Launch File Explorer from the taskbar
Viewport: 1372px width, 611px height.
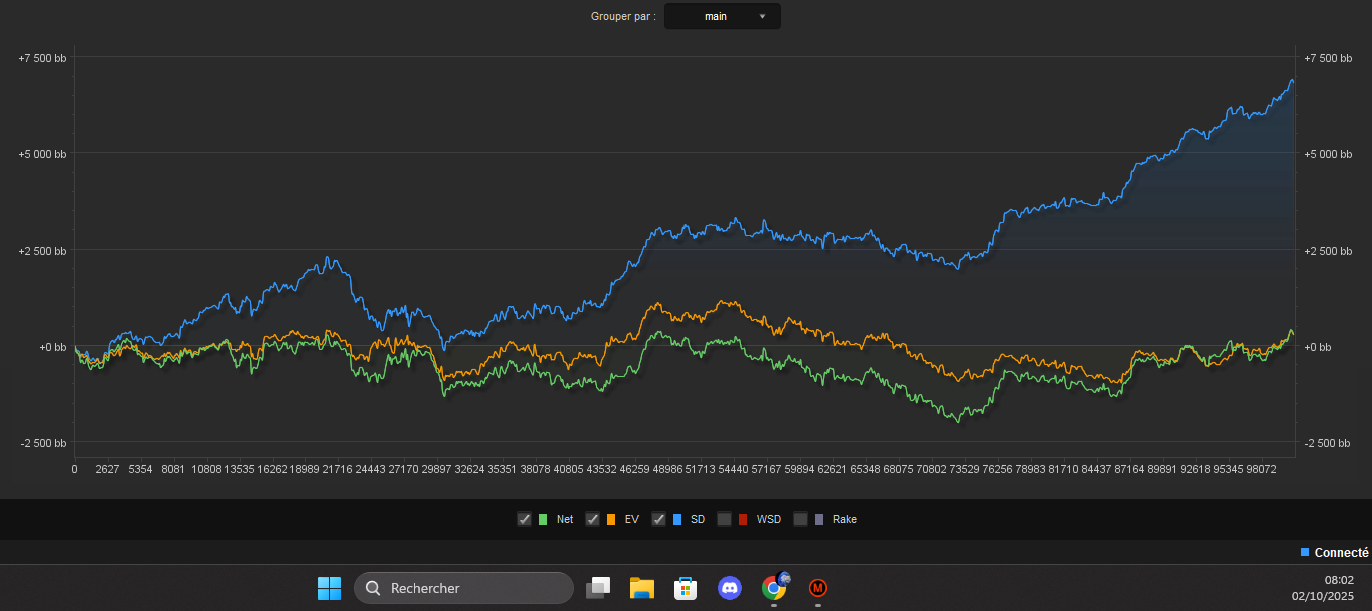pyautogui.click(x=641, y=588)
